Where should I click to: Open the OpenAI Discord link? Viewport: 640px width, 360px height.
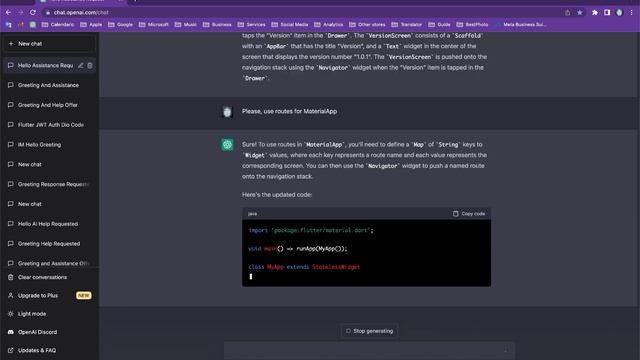49,332
